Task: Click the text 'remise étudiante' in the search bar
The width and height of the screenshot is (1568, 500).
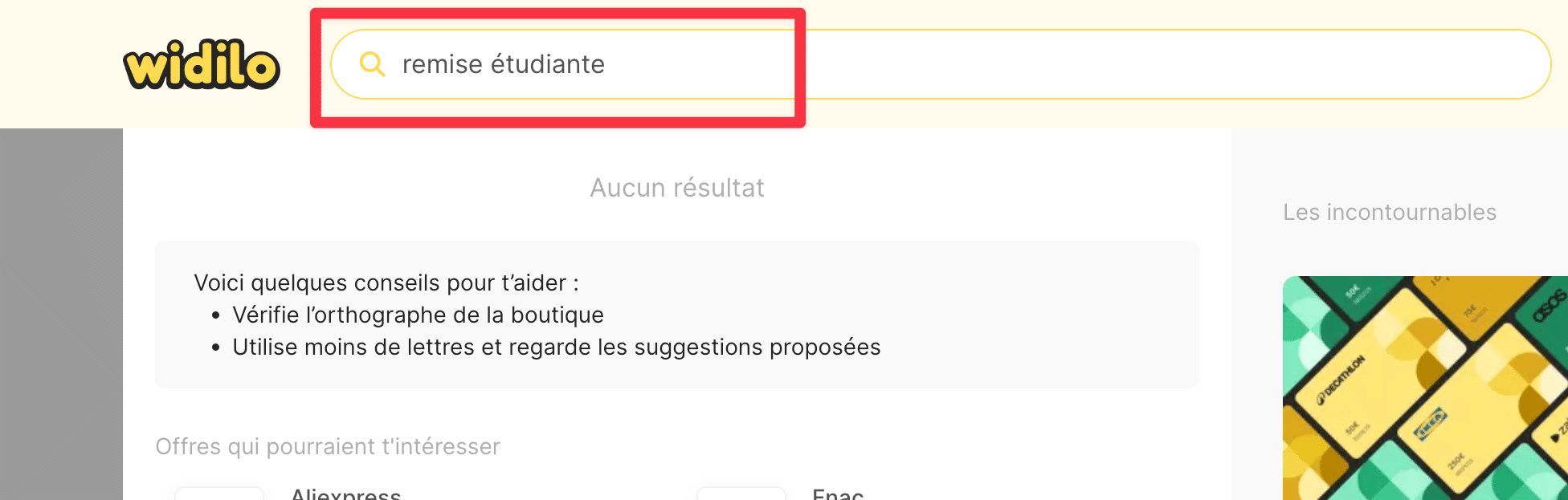Action: (x=503, y=64)
